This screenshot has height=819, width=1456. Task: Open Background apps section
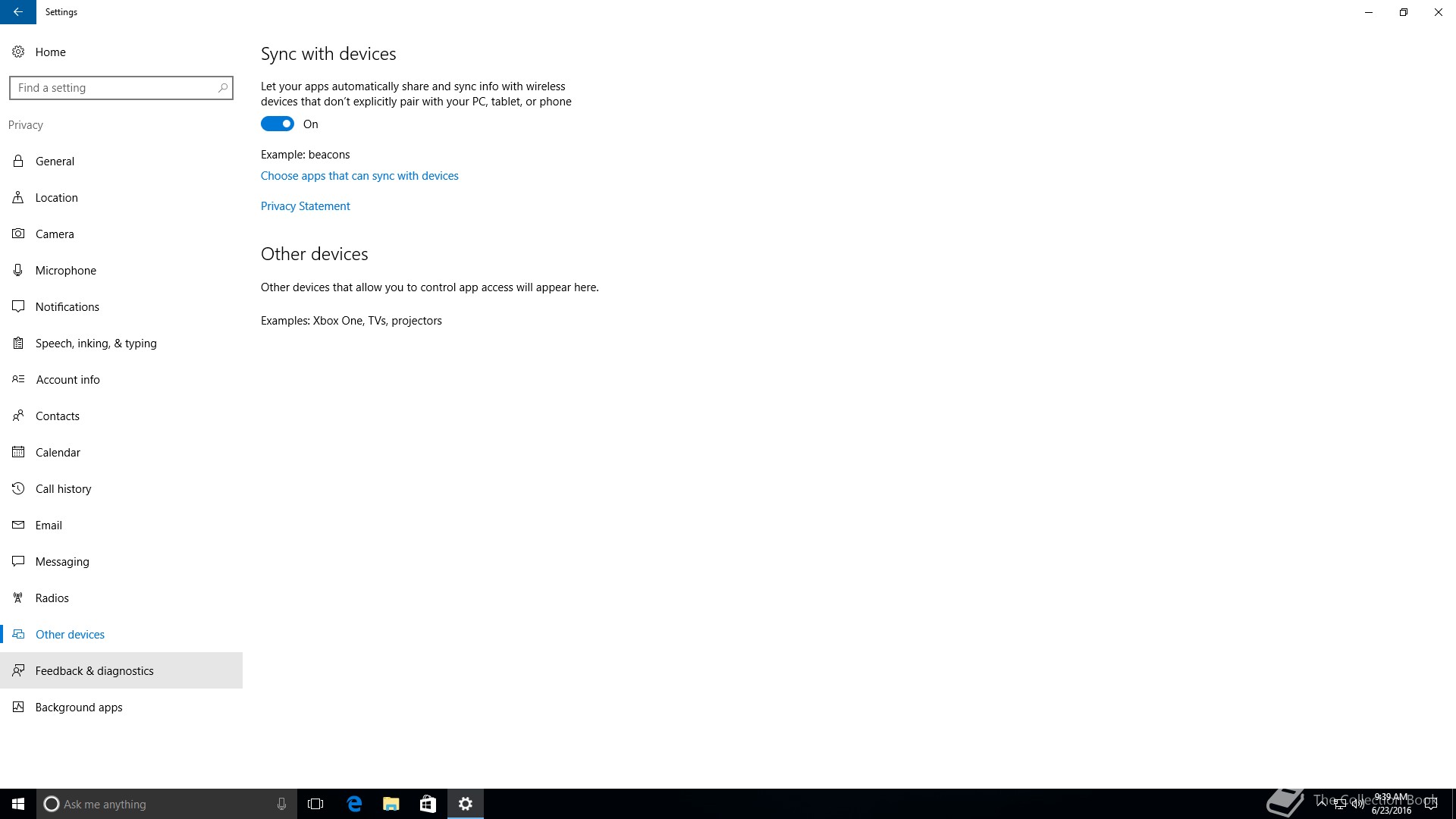(x=121, y=707)
